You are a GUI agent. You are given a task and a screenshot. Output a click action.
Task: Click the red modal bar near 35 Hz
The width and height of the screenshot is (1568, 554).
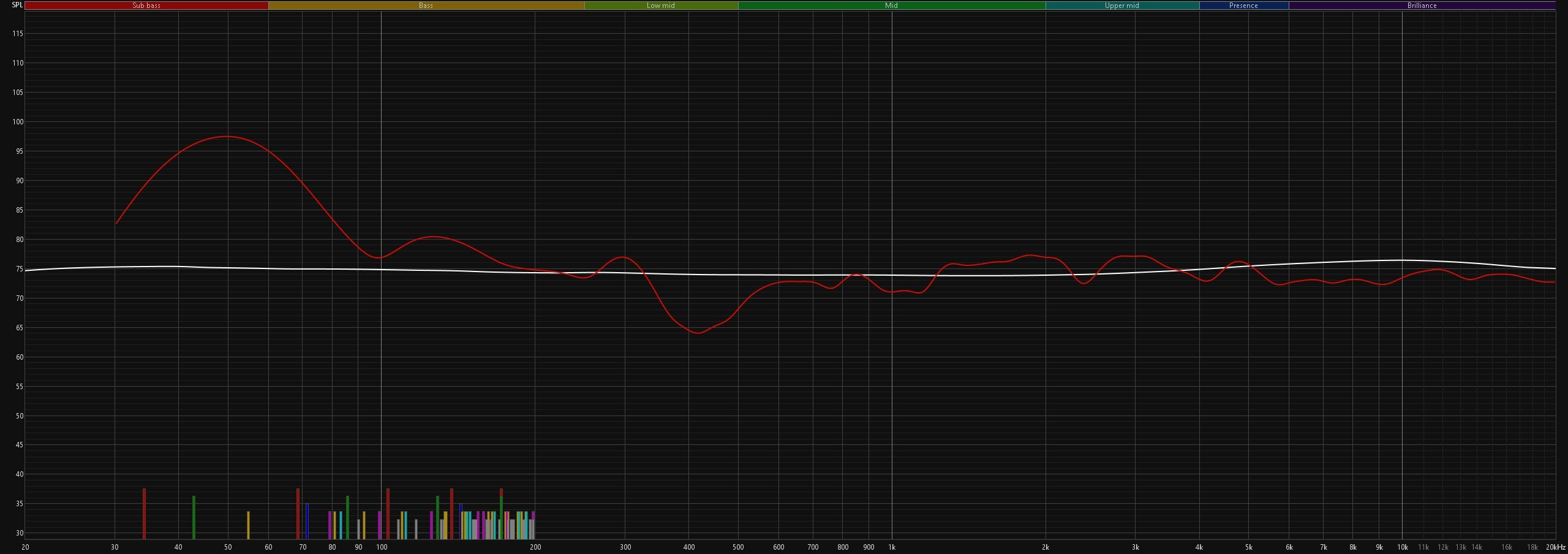[x=145, y=514]
